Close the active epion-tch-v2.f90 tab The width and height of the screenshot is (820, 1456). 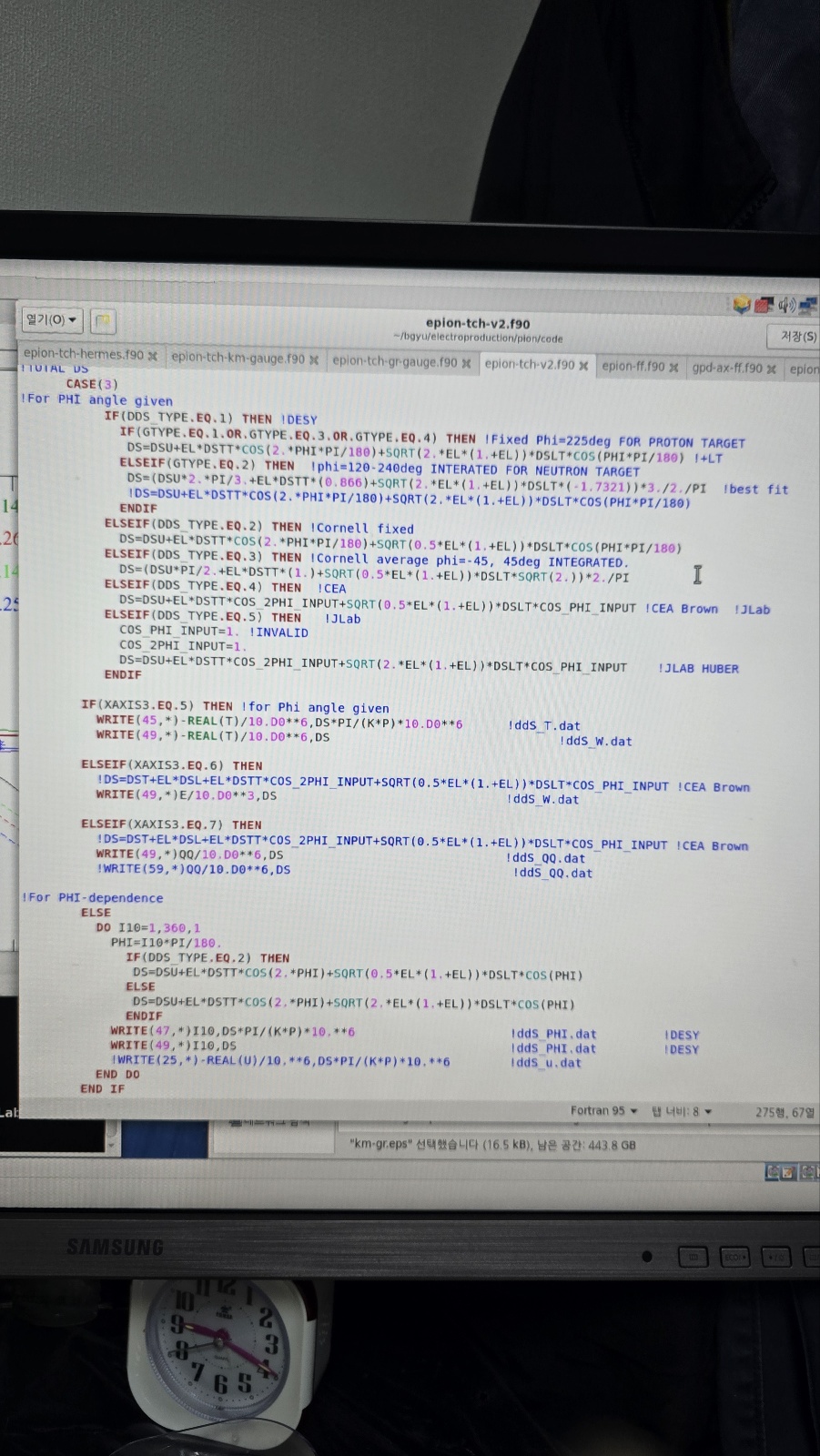(583, 366)
